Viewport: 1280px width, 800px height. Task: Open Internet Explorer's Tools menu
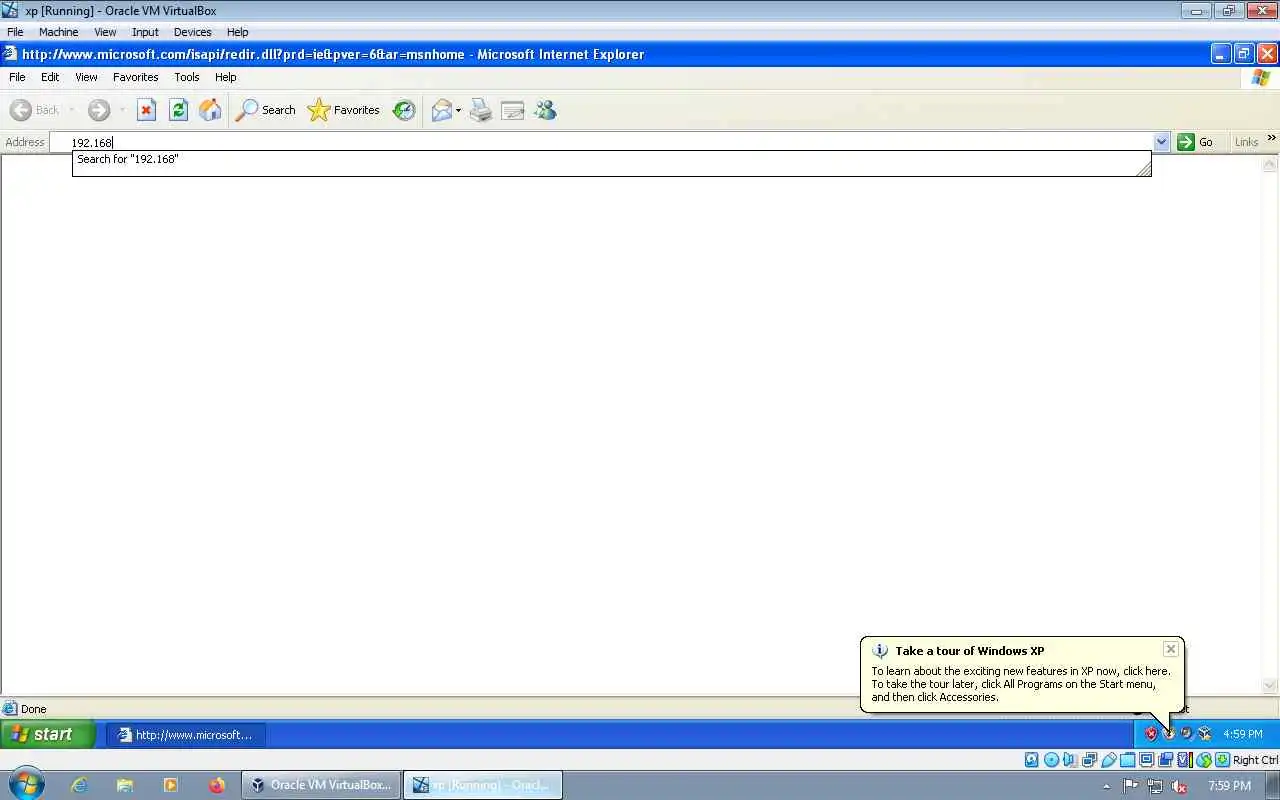click(x=187, y=77)
